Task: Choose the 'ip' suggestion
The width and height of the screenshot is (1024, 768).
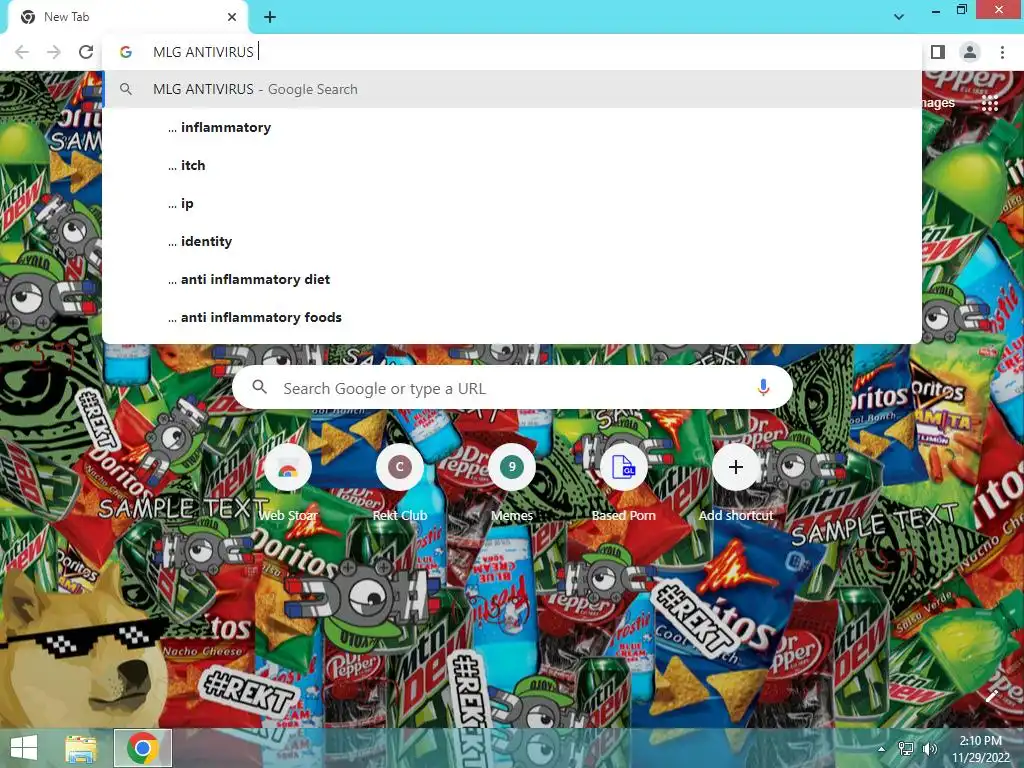Action: tap(512, 203)
